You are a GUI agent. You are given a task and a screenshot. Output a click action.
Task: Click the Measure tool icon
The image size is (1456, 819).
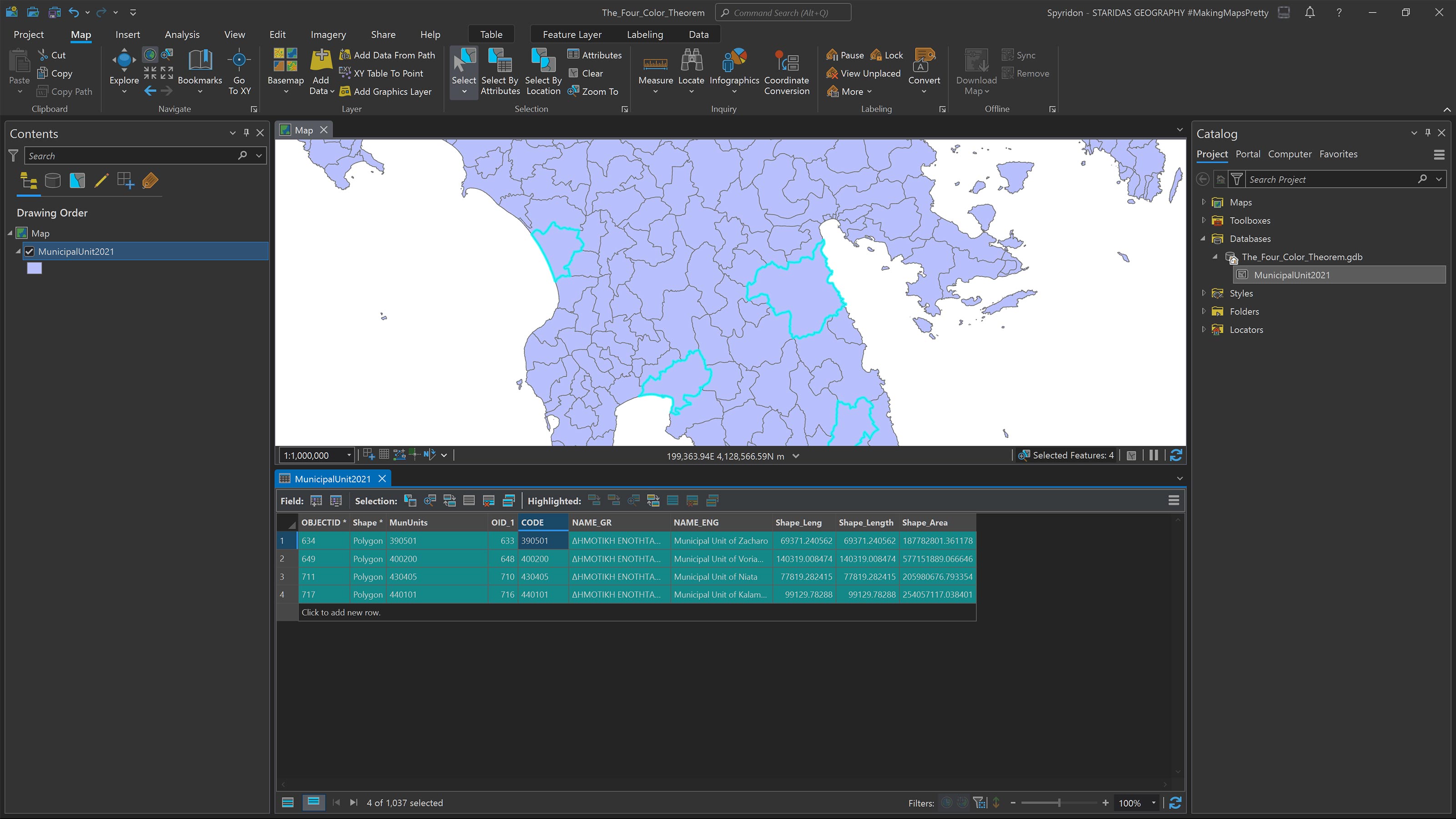[655, 63]
